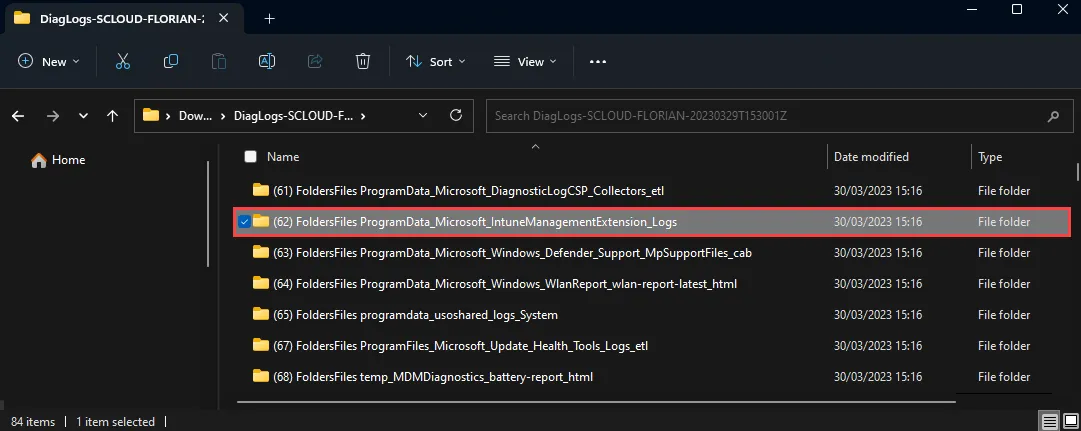Image resolution: width=1081 pixels, height=431 pixels.
Task: Select the (68) battery-report_html folder
Action: click(x=651, y=377)
